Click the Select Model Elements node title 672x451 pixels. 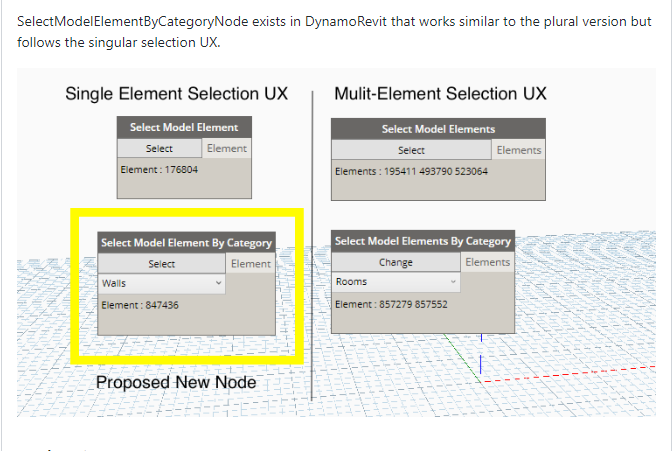point(438,129)
